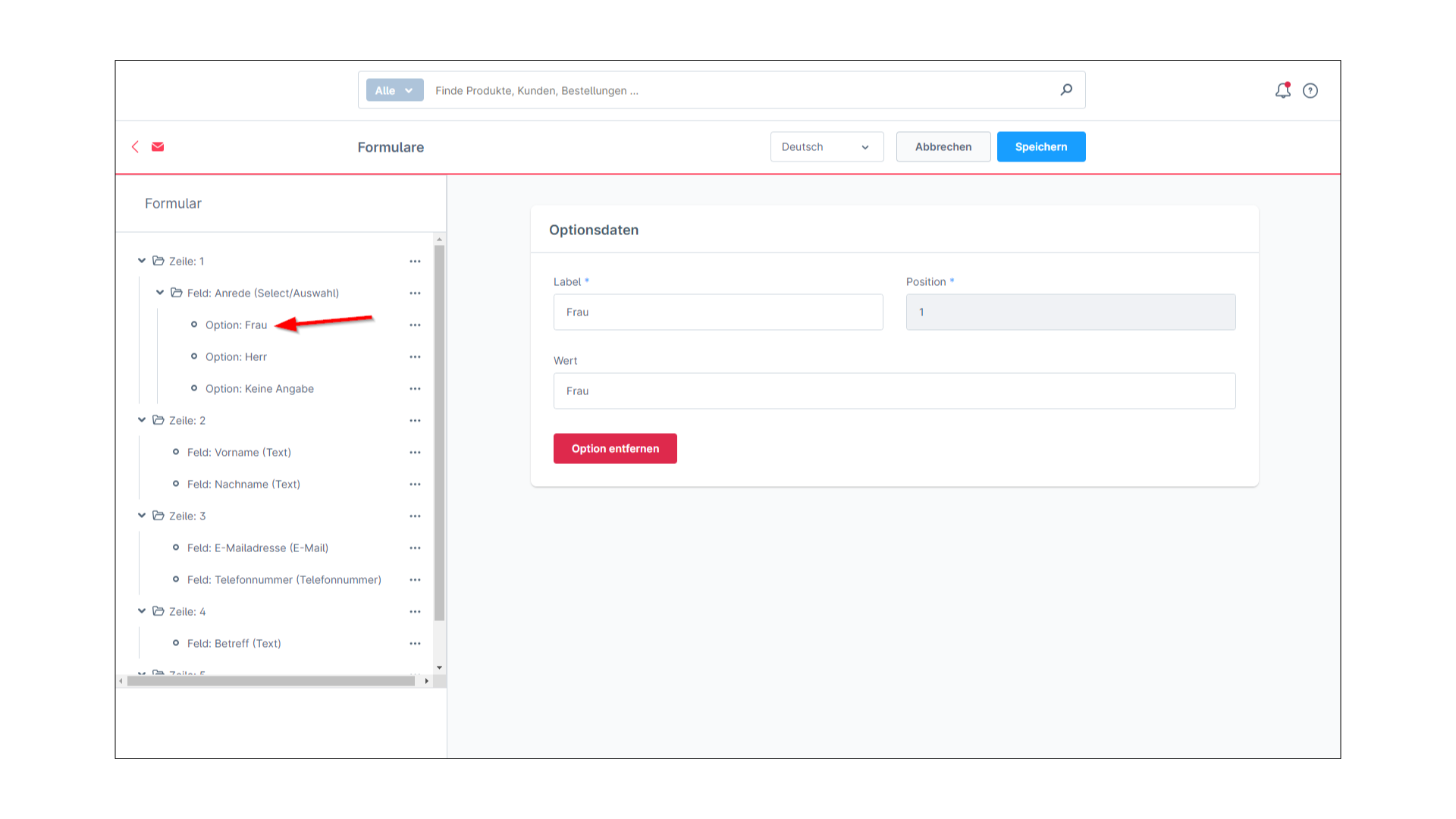Viewport: 1456px width, 819px height.
Task: Click folder icon of Feld: Anrede
Action: [x=177, y=293]
